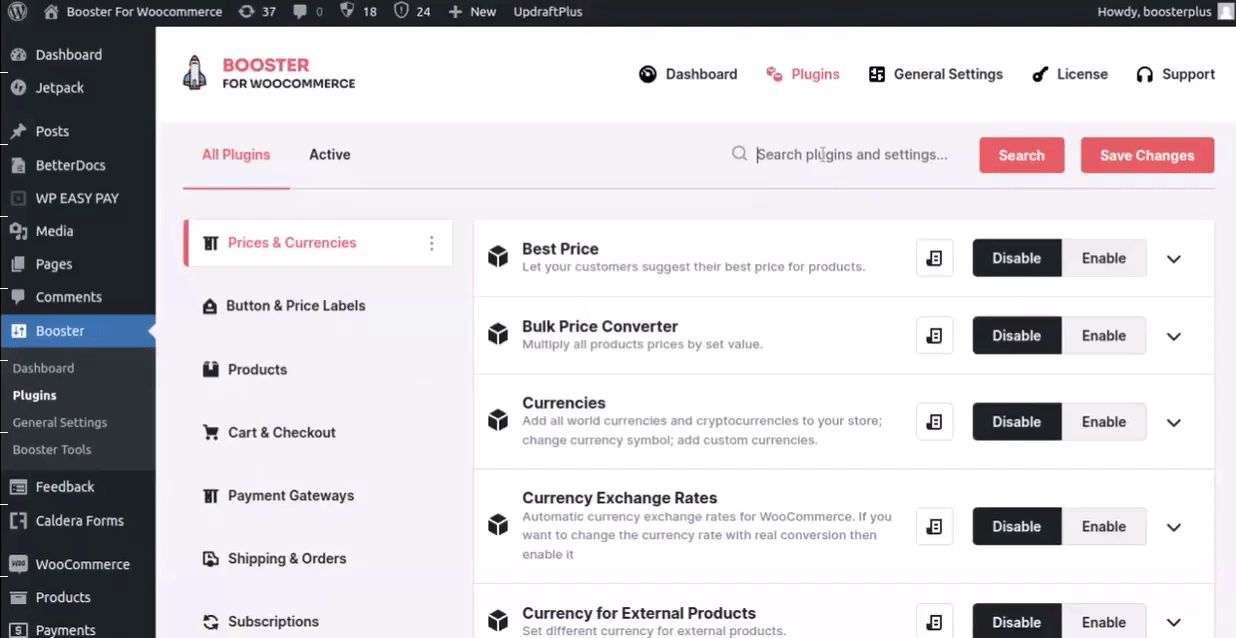The height and width of the screenshot is (638, 1236).
Task: Expand Currency for External Products chevron
Action: coord(1174,622)
